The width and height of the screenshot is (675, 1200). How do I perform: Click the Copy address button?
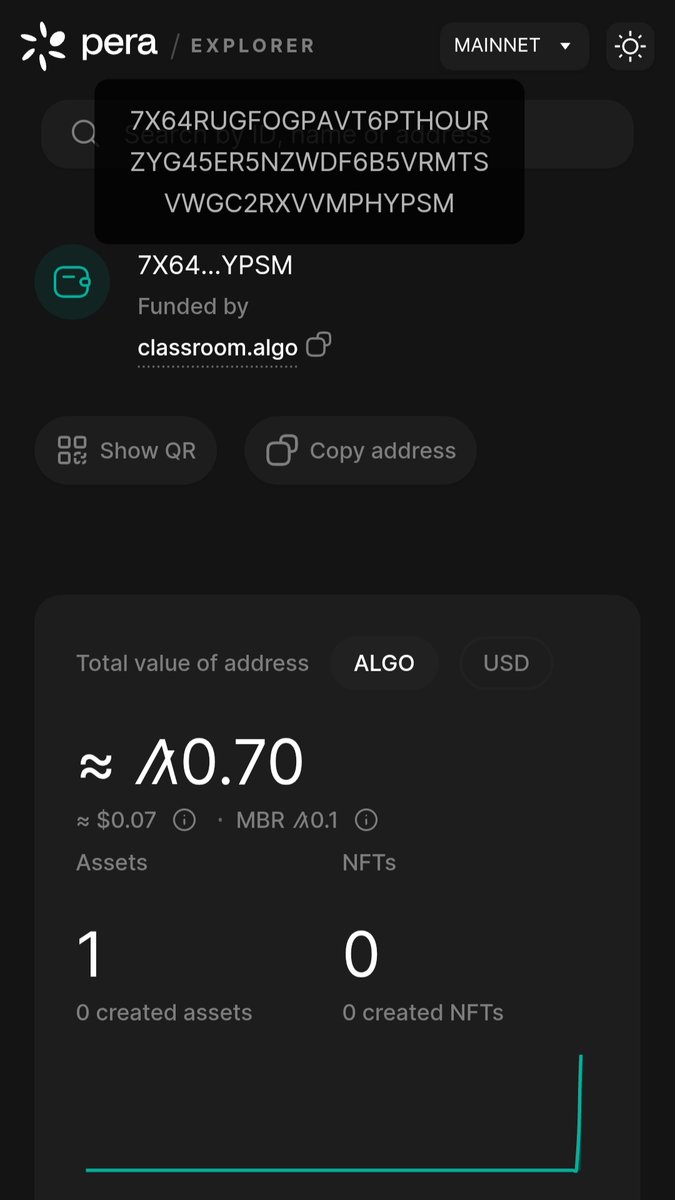pos(360,451)
